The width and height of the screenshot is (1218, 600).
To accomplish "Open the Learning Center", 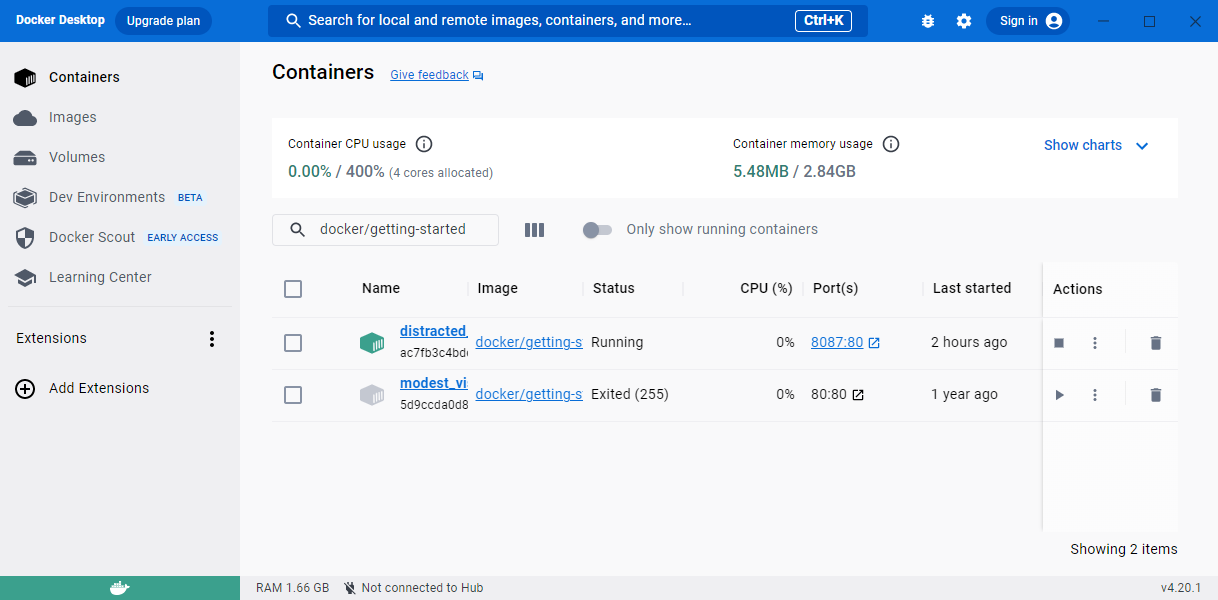I will coord(99,277).
